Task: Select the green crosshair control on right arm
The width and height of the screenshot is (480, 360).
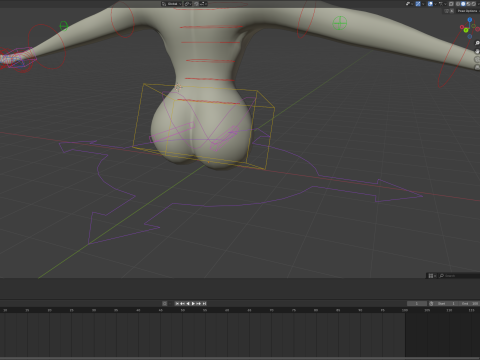Action: pos(340,23)
